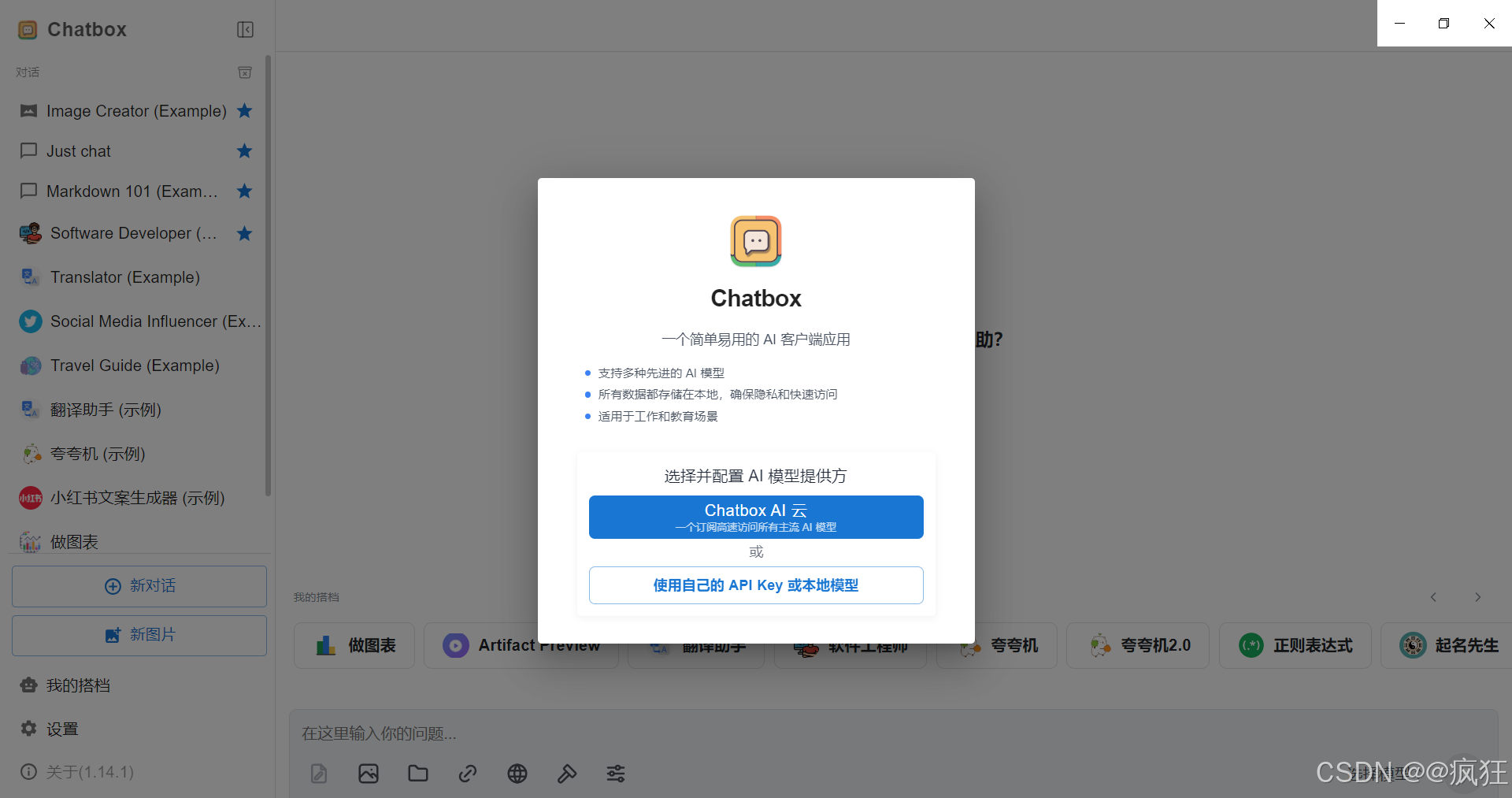
Task: Select the Chatbox AI 云 option
Action: 755,518
